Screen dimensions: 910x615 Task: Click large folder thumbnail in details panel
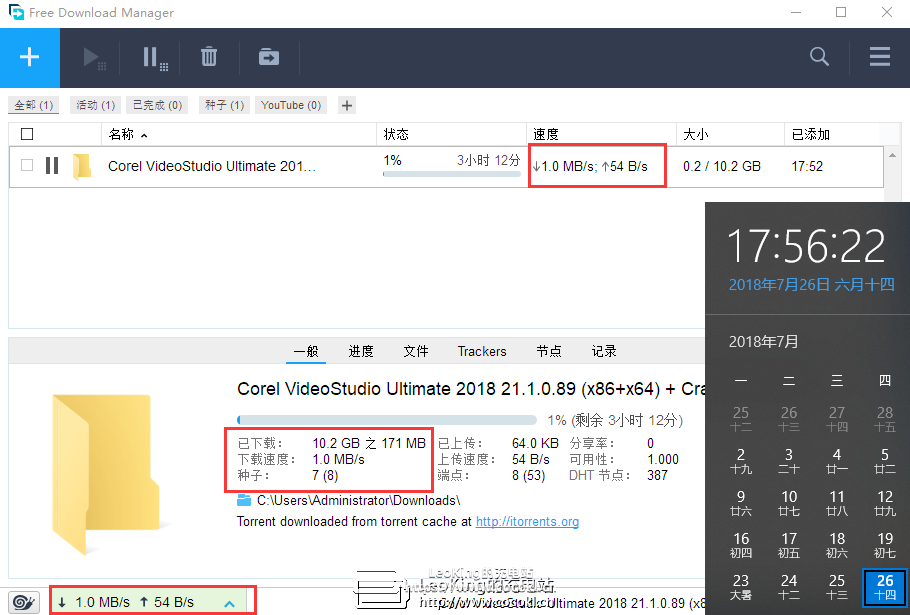[109, 473]
